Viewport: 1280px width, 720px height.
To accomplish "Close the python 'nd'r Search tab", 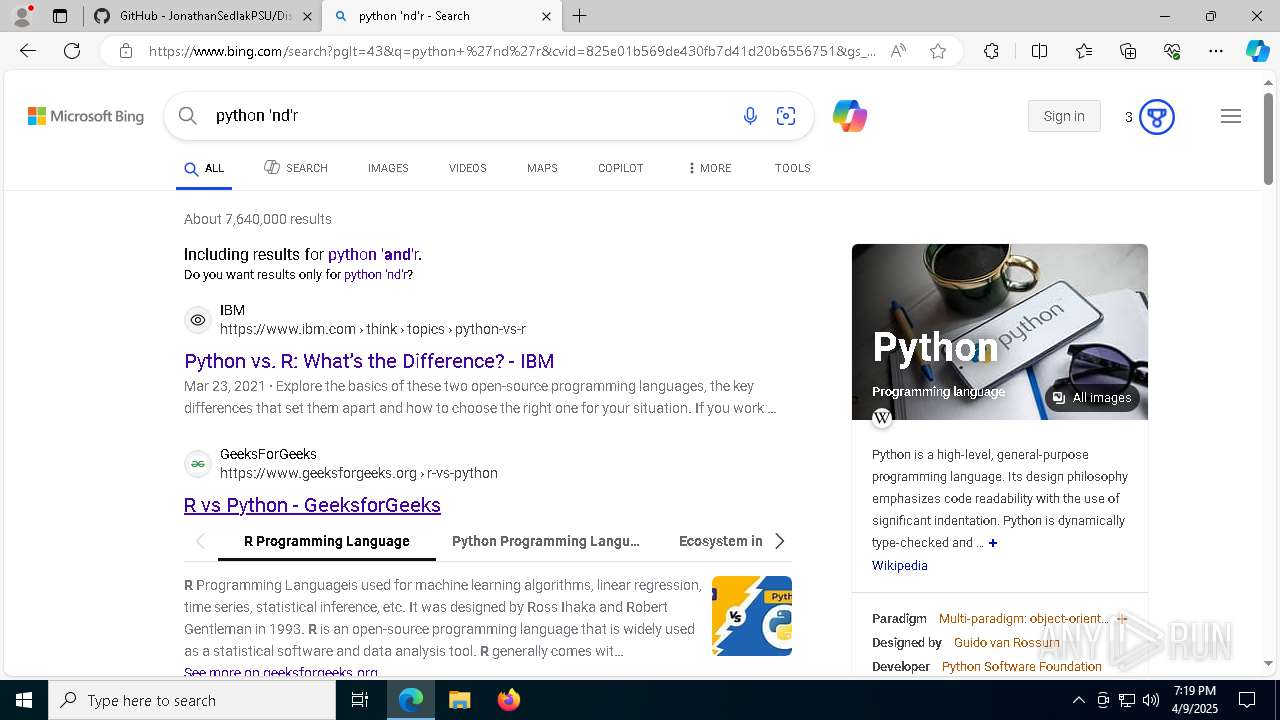I will pyautogui.click(x=546, y=16).
